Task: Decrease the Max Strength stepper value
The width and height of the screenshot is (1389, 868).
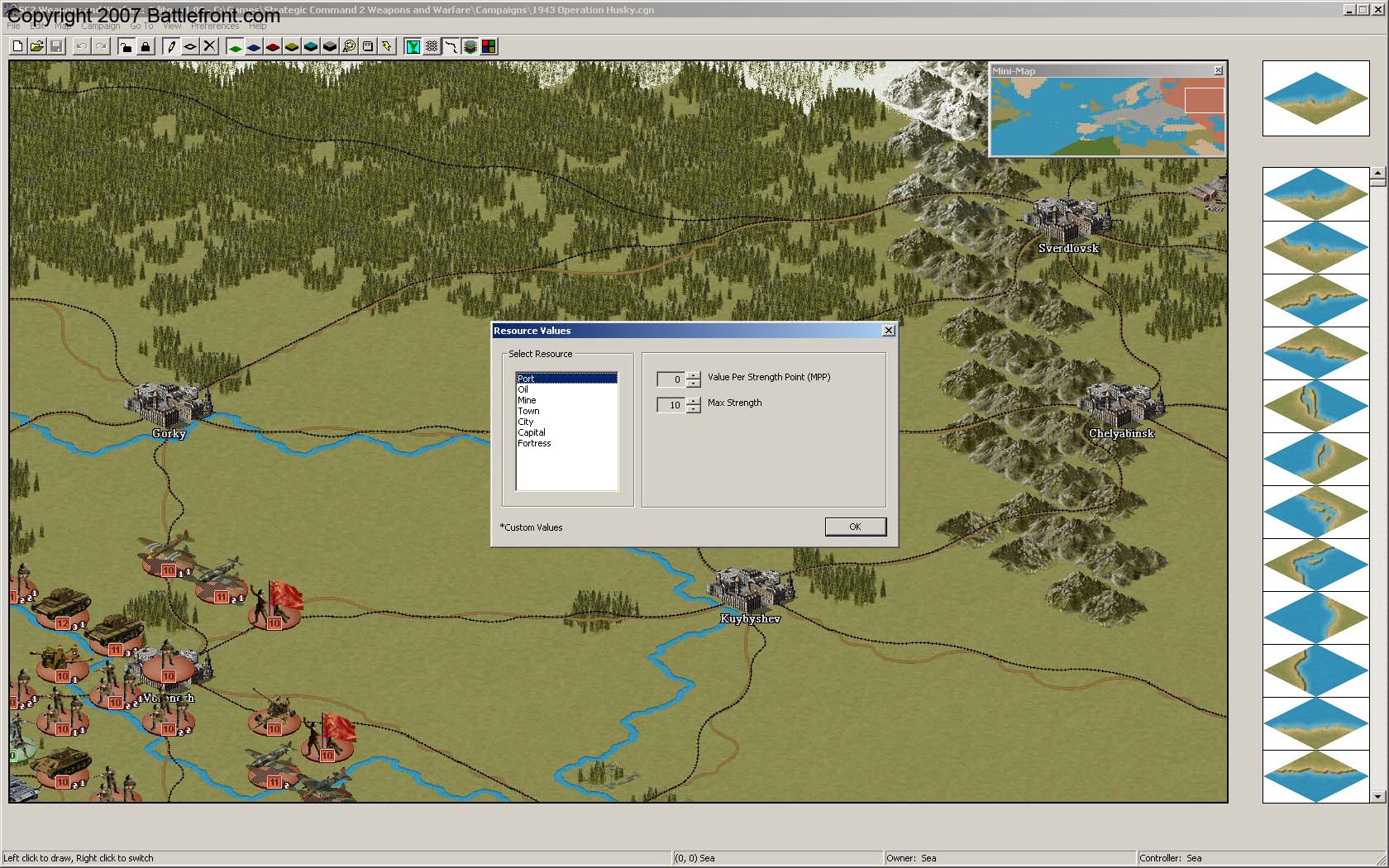Action: click(694, 409)
